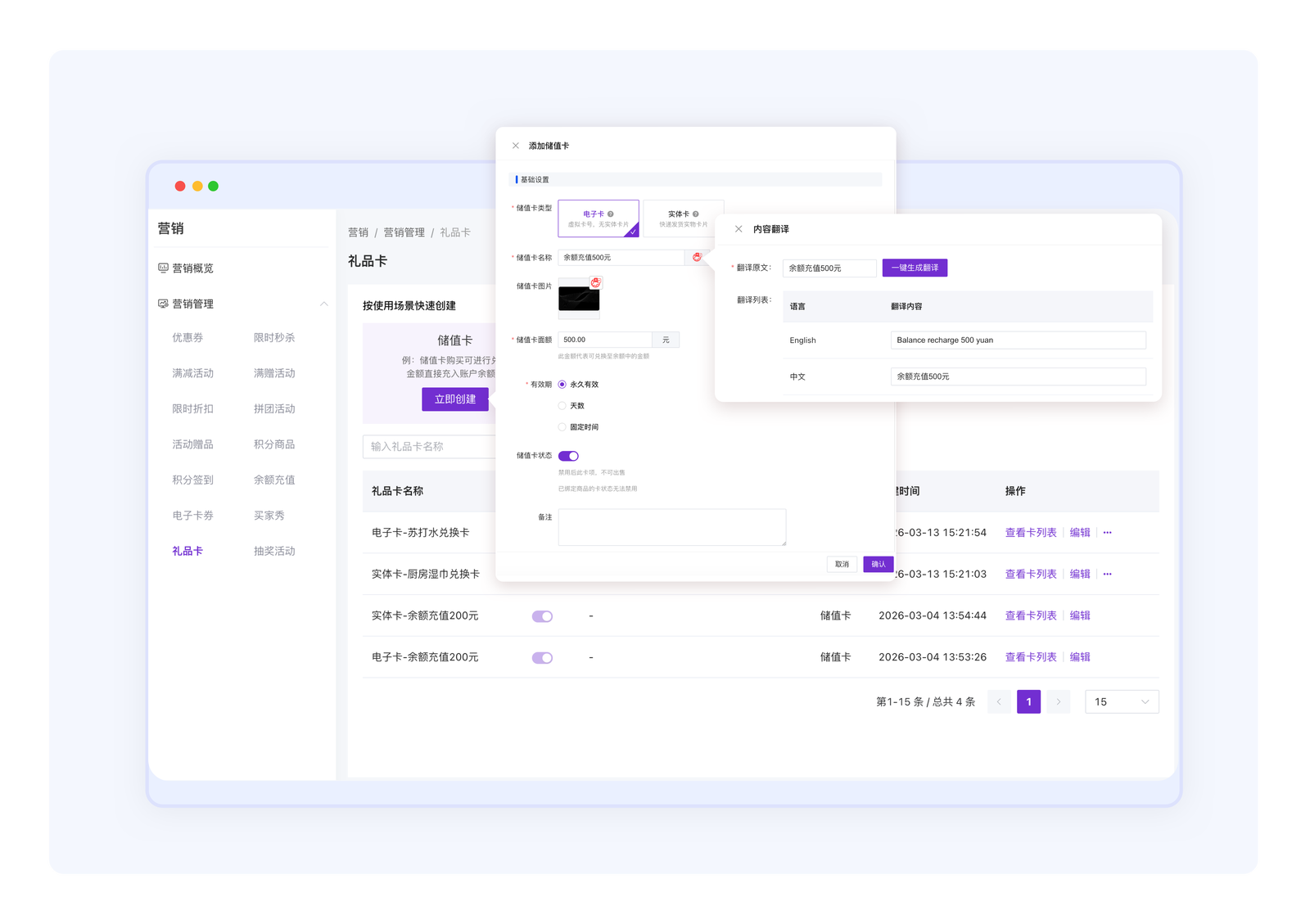
Task: Click help icon next to 电子卡
Action: pyautogui.click(x=611, y=214)
